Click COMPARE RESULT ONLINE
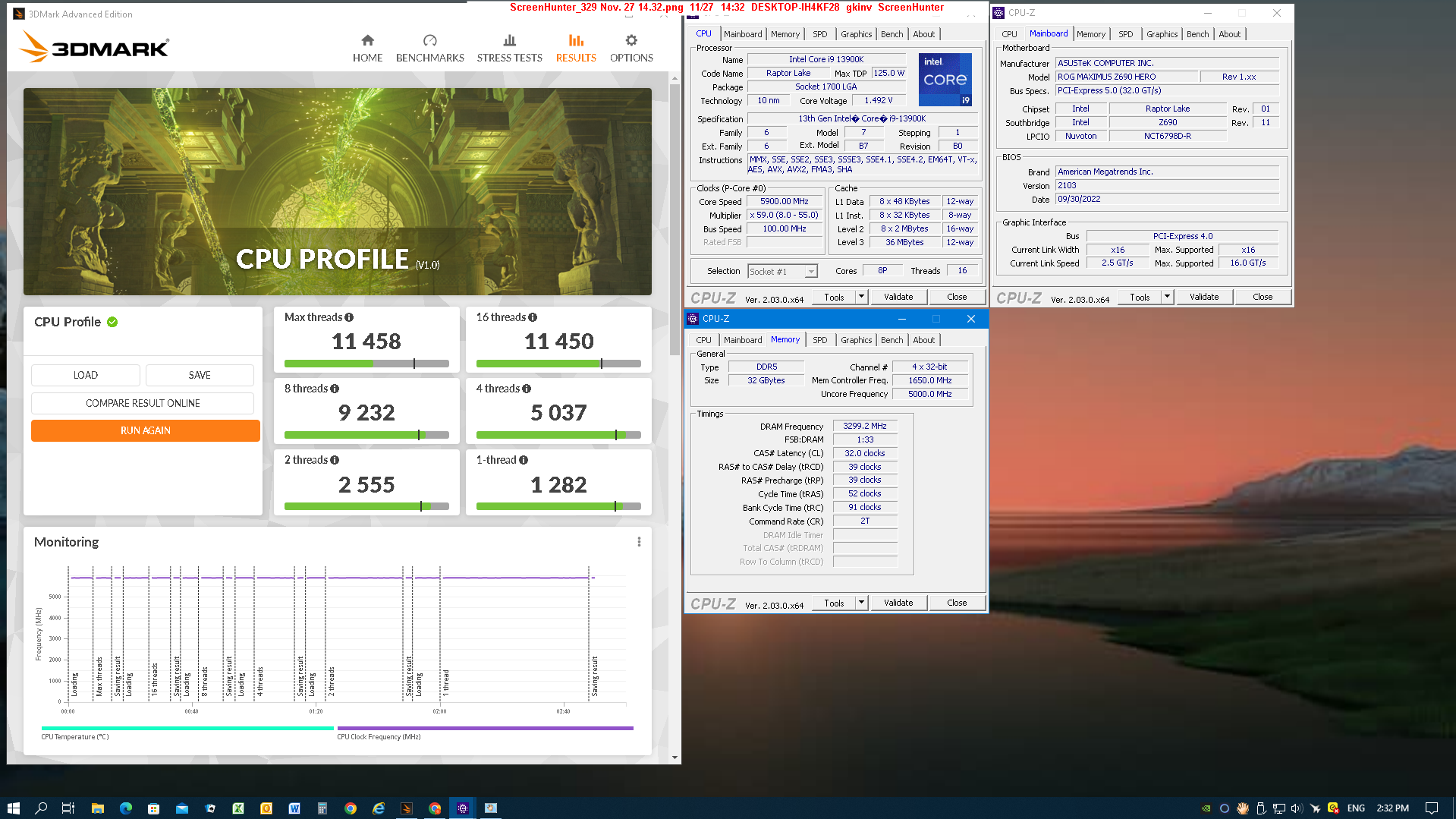The image size is (1456, 819). pos(143,403)
